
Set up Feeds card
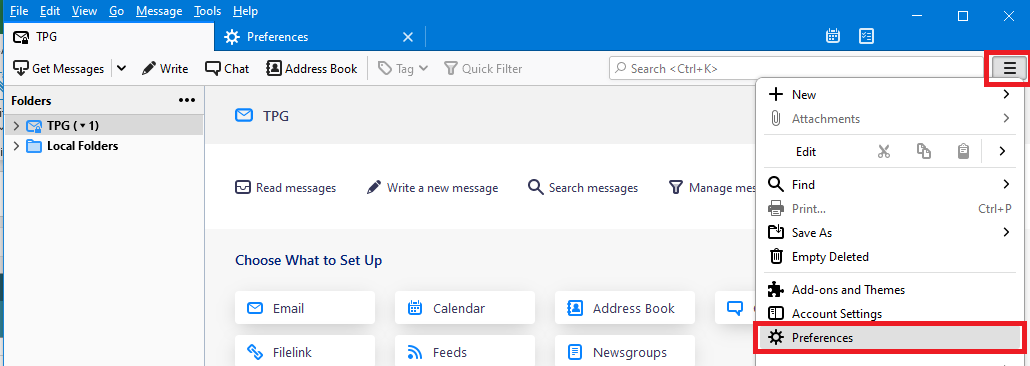coord(465,352)
